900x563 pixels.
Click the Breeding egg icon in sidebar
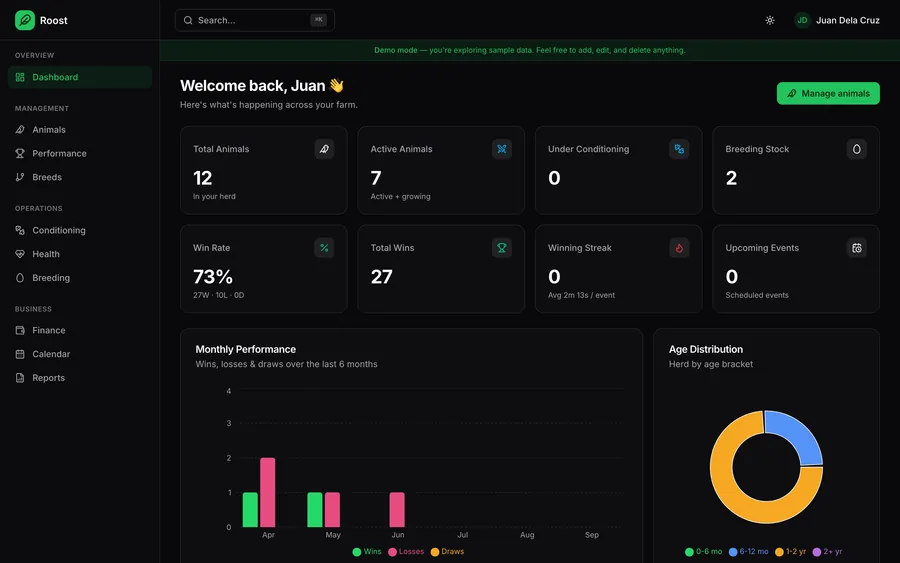(20, 278)
